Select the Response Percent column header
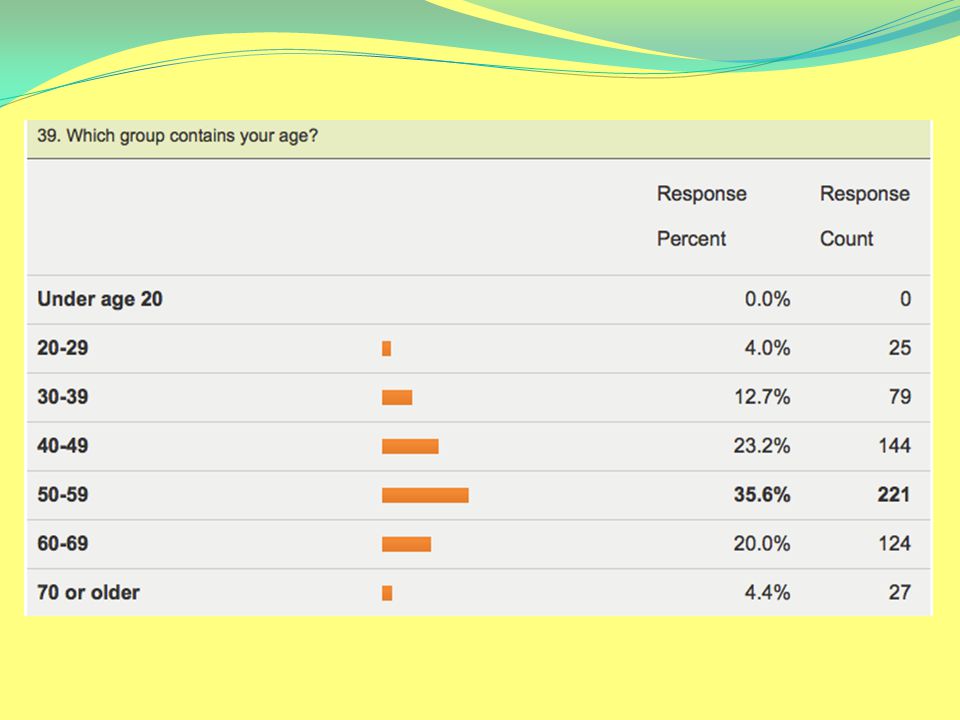Image resolution: width=960 pixels, height=720 pixels. pyautogui.click(x=702, y=216)
